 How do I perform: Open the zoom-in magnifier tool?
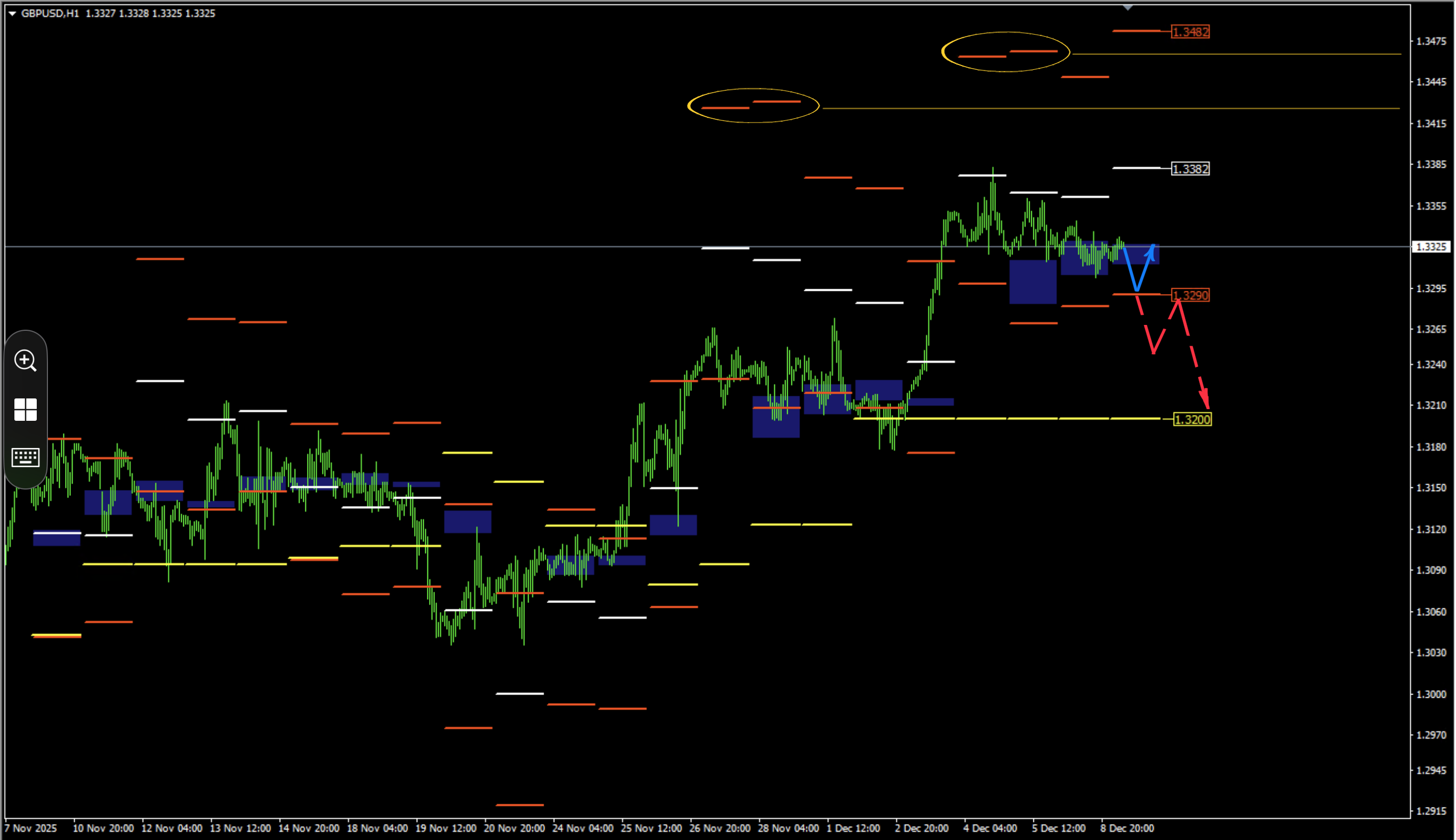tap(26, 361)
